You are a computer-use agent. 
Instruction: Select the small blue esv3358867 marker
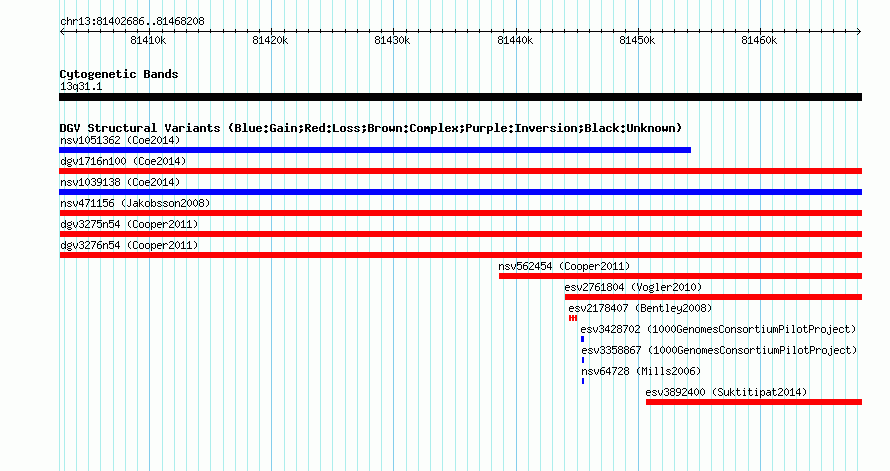click(583, 360)
